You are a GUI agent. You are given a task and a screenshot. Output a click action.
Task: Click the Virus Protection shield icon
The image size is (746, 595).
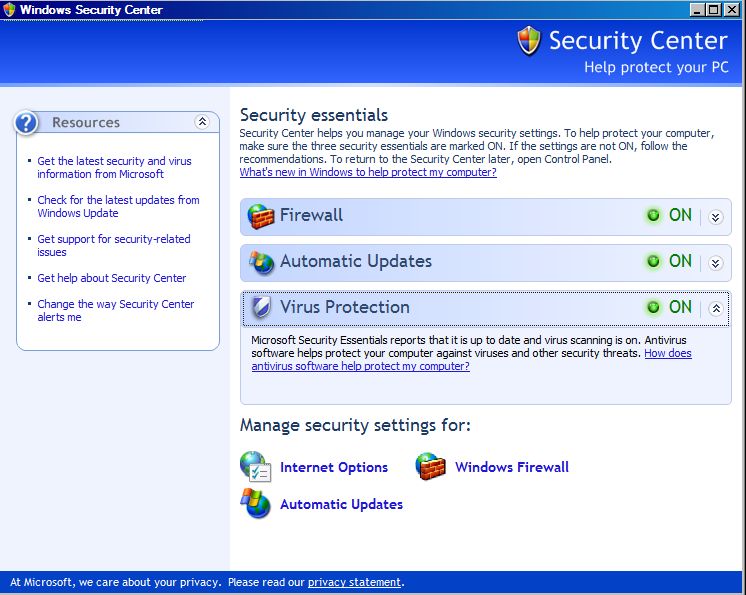point(261,307)
